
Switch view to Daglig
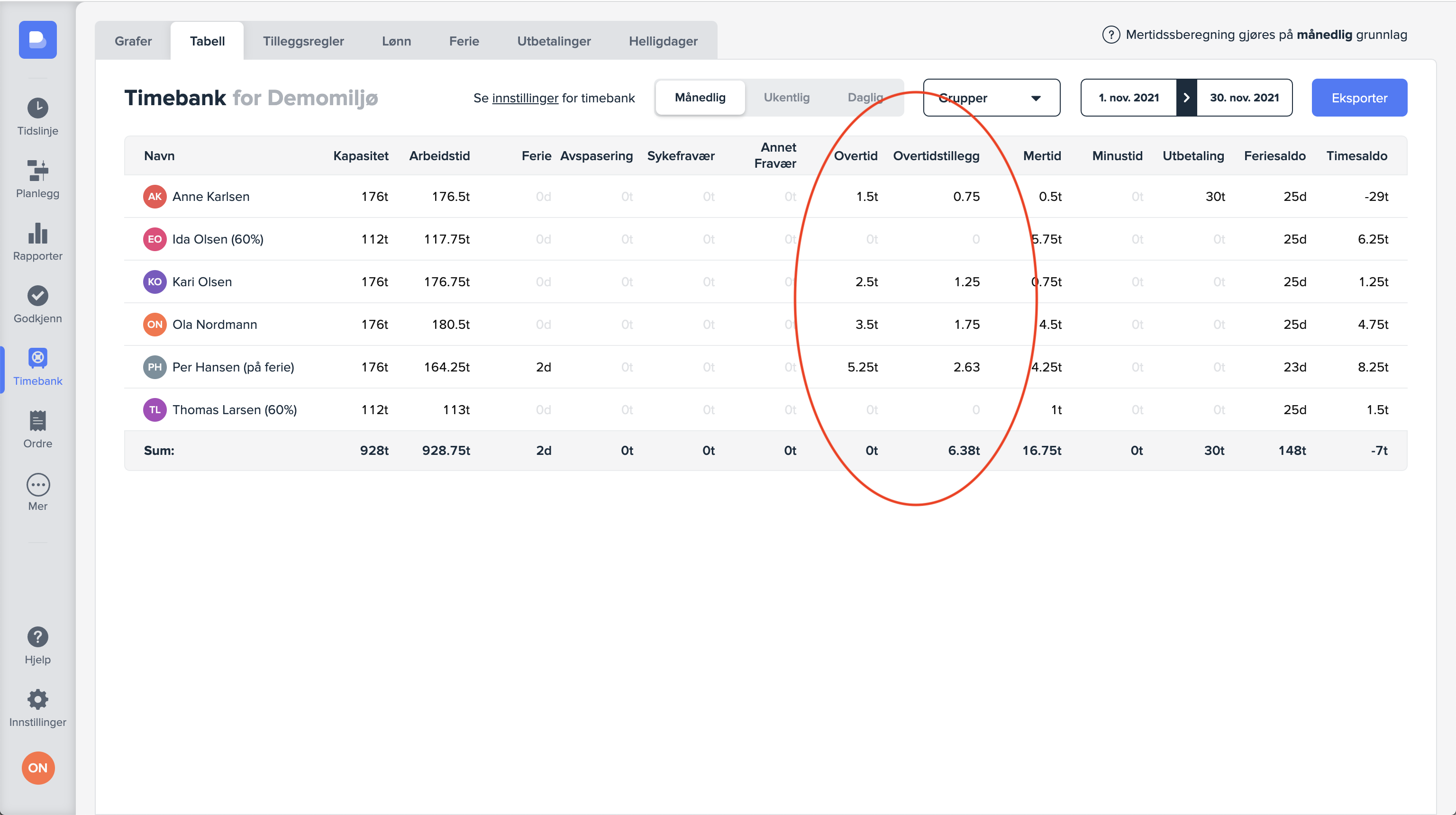tap(865, 98)
